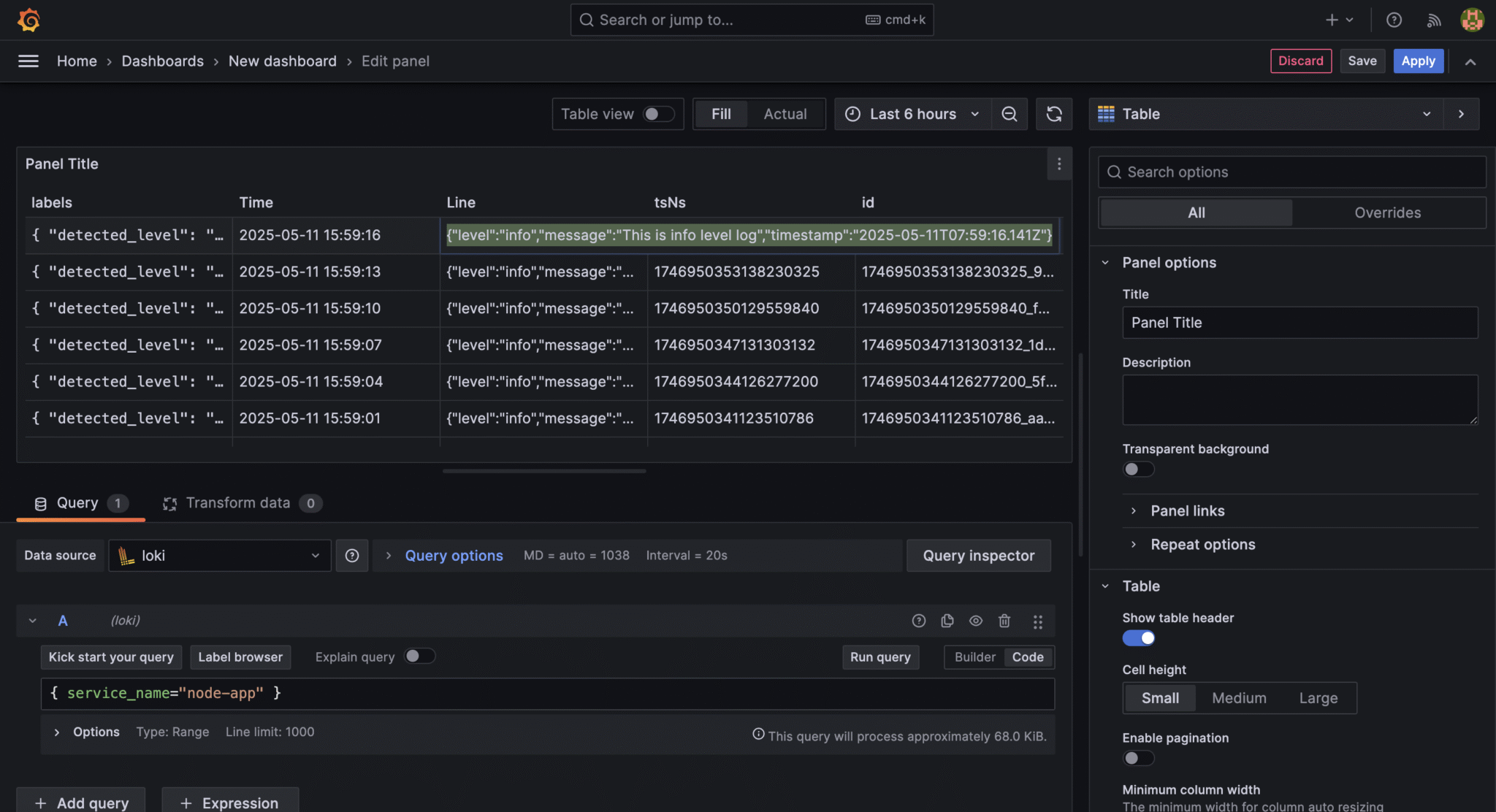Zoom out the time range with magnifier icon
Viewport: 1496px width, 812px height.
click(1009, 114)
